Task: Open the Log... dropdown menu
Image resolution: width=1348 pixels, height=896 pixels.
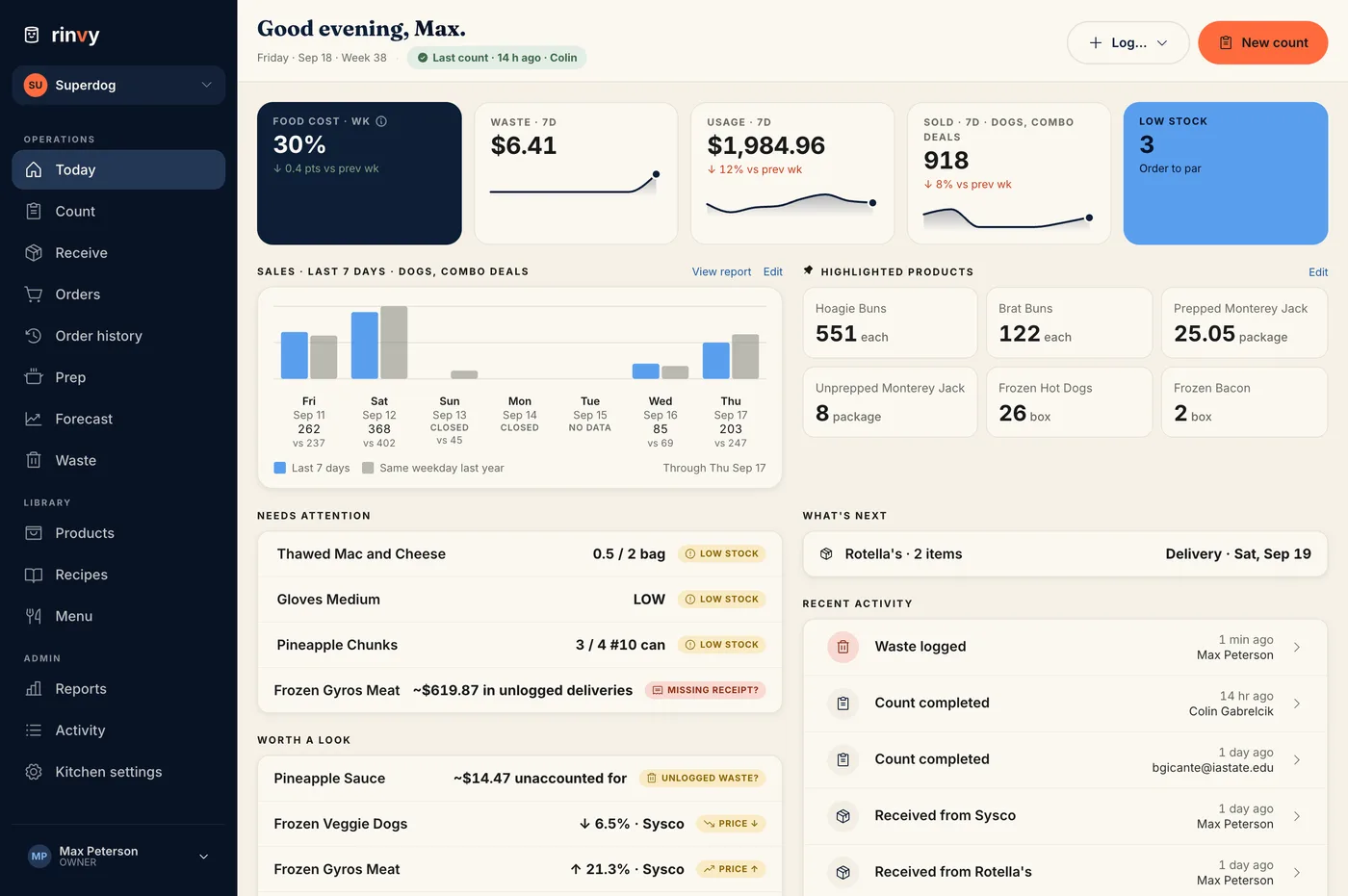Action: (x=1128, y=42)
